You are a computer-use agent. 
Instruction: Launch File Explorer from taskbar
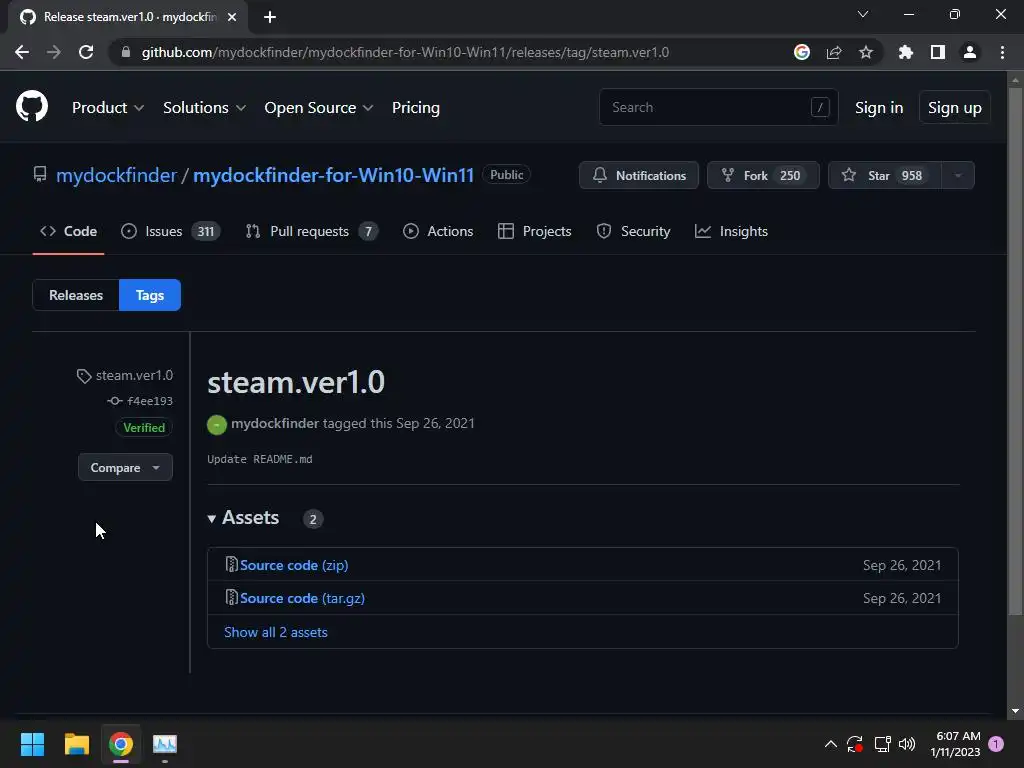[76, 744]
